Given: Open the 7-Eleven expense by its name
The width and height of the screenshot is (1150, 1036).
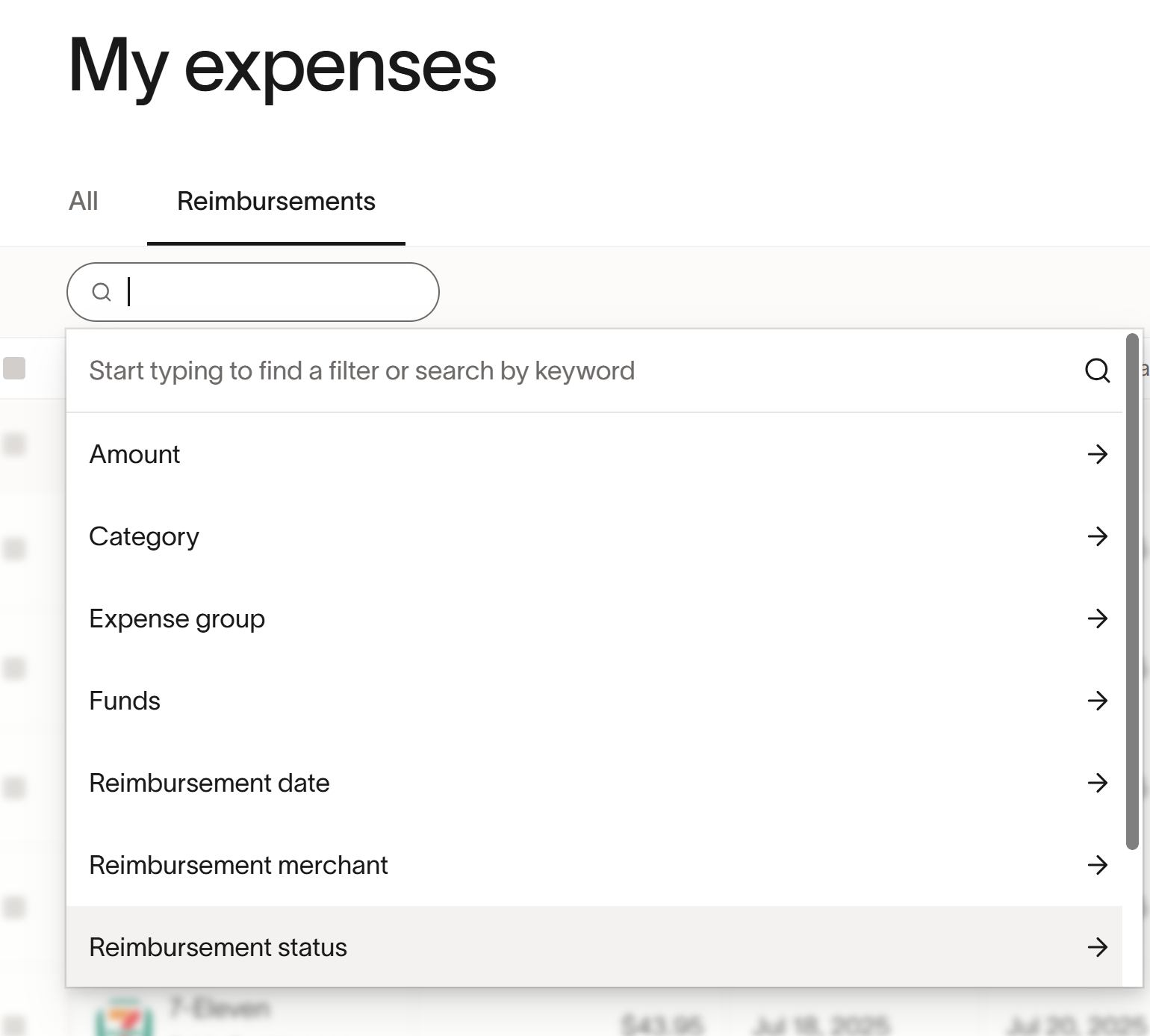Looking at the screenshot, I should 219,1008.
